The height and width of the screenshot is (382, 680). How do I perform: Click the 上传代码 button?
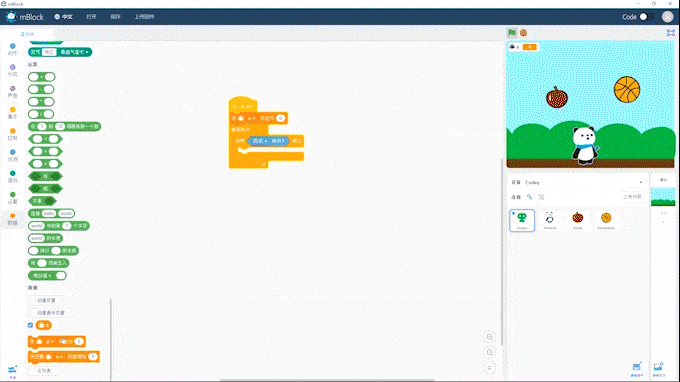pyautogui.click(x=632, y=197)
